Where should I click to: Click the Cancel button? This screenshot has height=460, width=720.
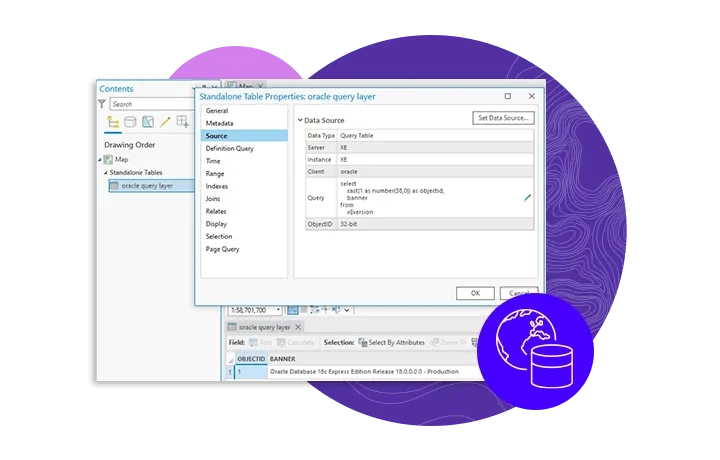(x=519, y=293)
